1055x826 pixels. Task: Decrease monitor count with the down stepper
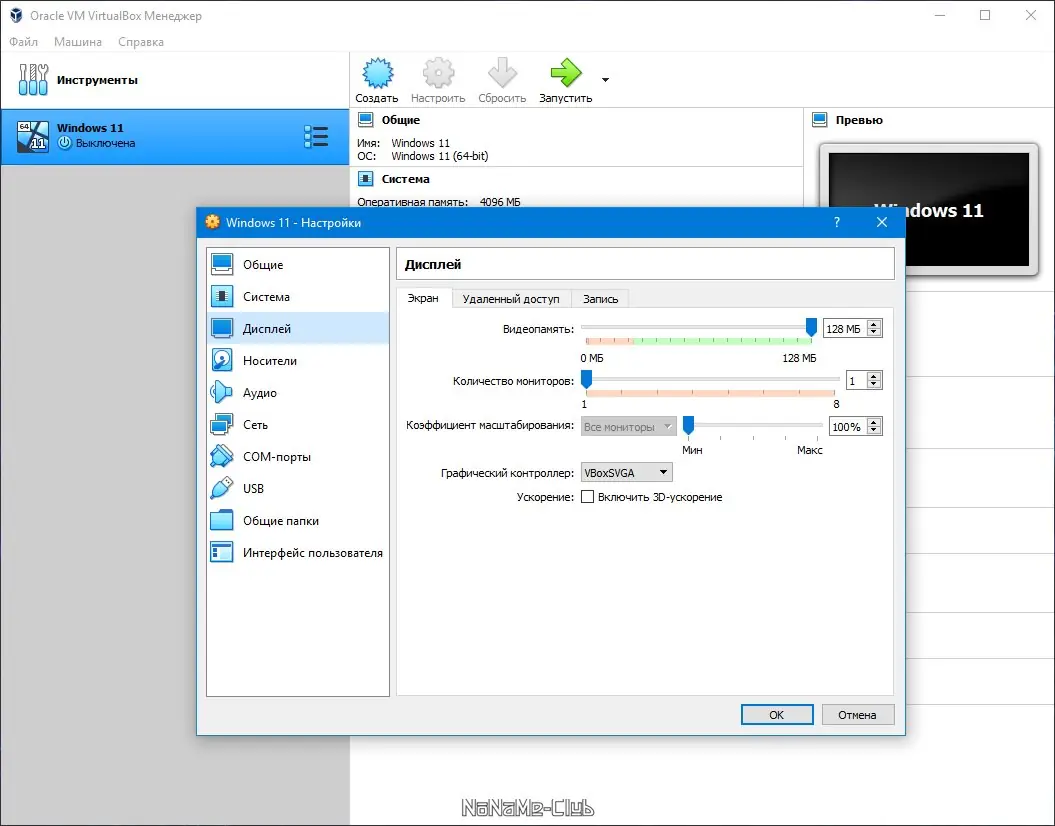click(x=874, y=385)
